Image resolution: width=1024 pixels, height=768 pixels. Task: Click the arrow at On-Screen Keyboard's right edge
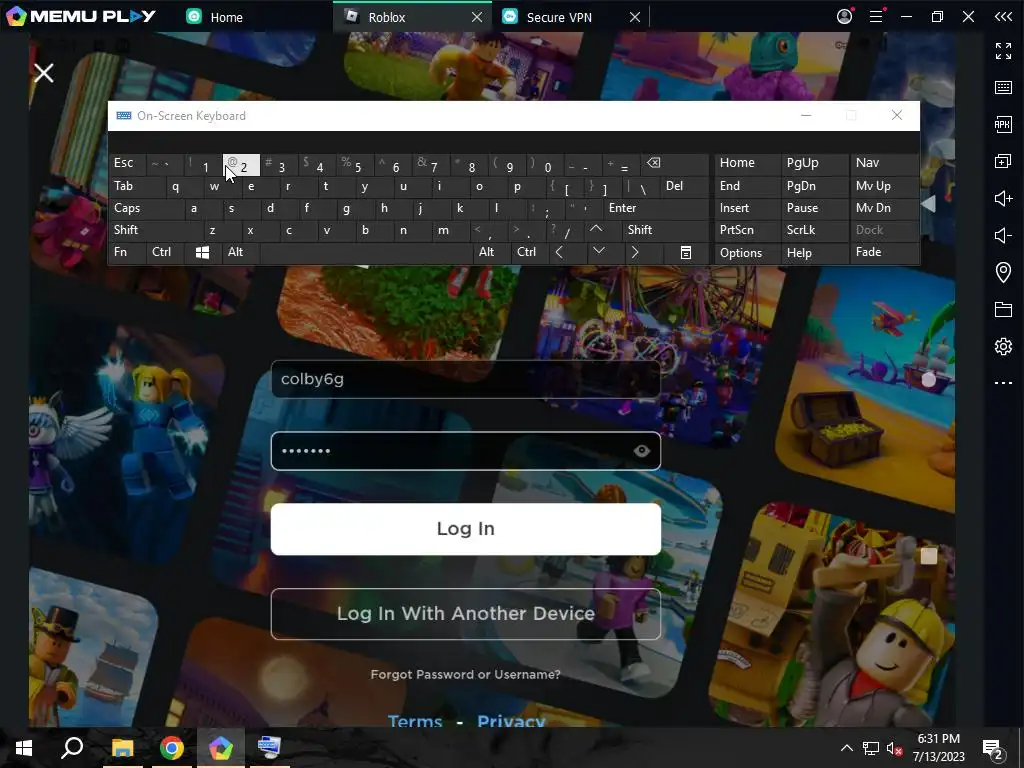click(x=928, y=204)
